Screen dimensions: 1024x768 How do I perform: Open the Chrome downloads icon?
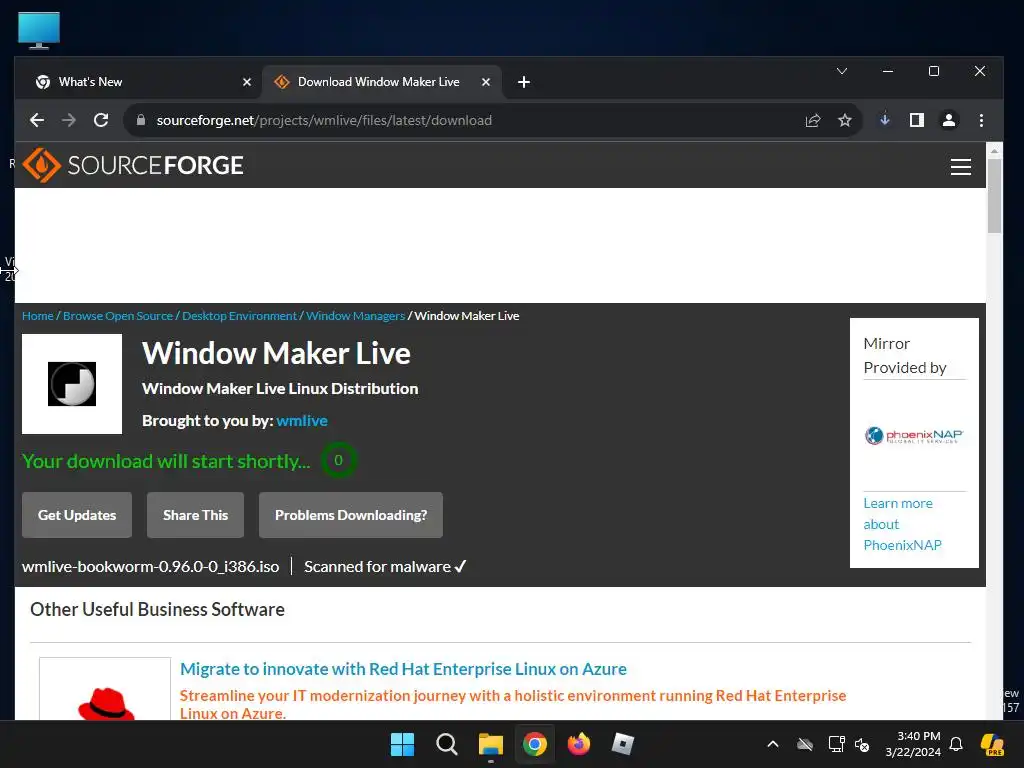(x=885, y=120)
